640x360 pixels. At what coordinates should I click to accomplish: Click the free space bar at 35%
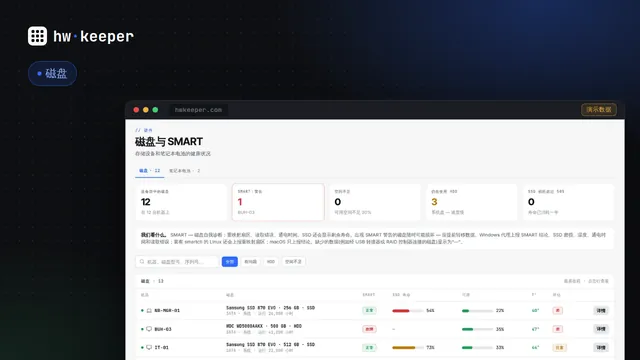[477, 329]
